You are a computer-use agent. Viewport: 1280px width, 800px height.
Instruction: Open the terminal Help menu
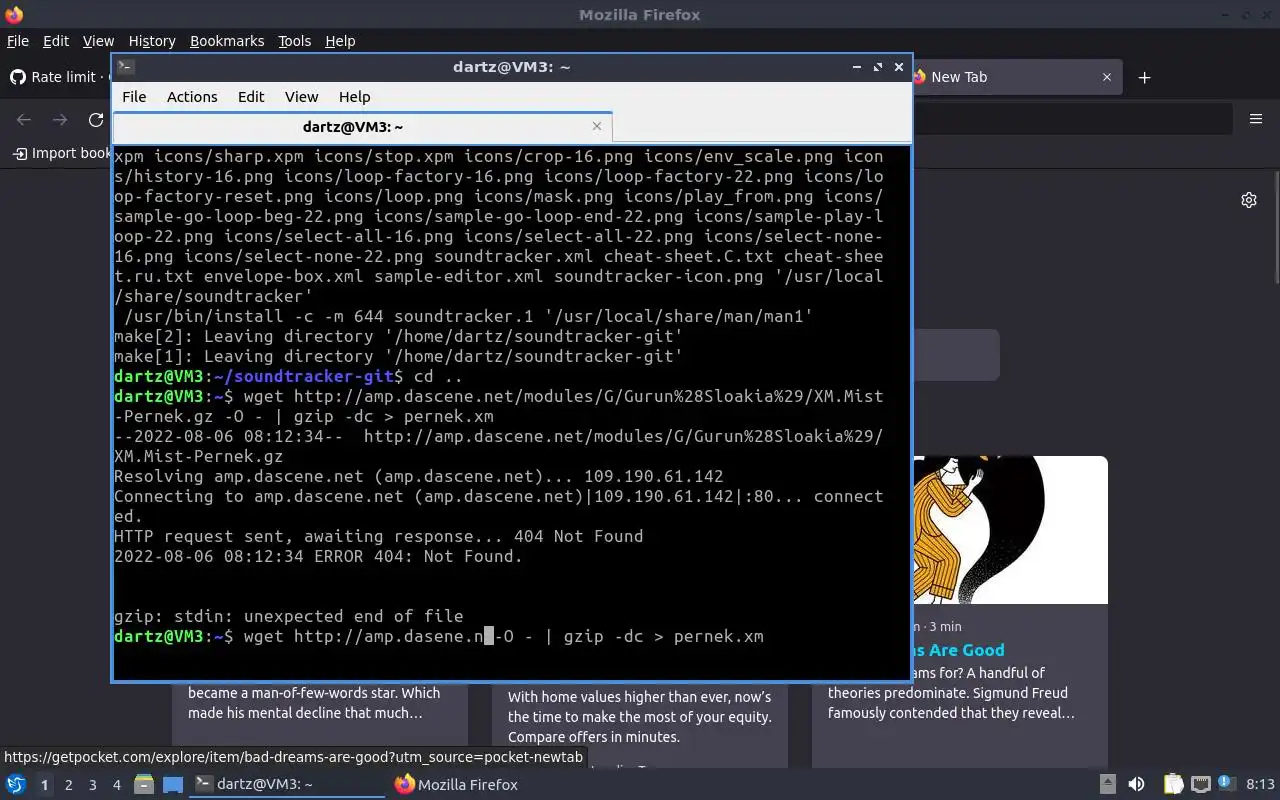(x=354, y=97)
